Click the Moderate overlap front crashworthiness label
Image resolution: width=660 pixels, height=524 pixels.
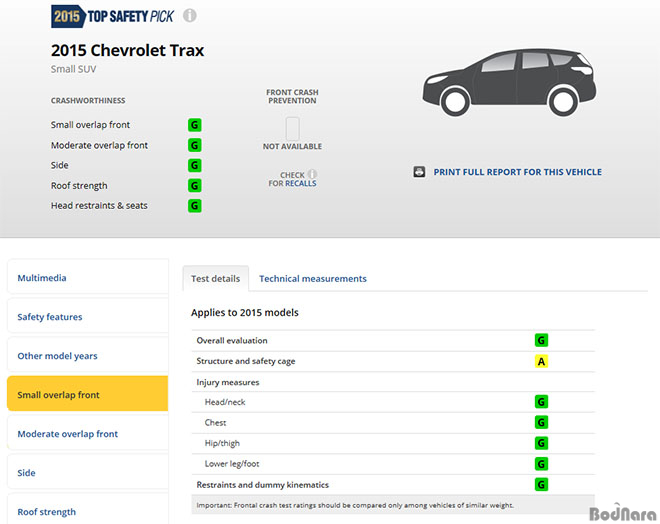point(99,145)
